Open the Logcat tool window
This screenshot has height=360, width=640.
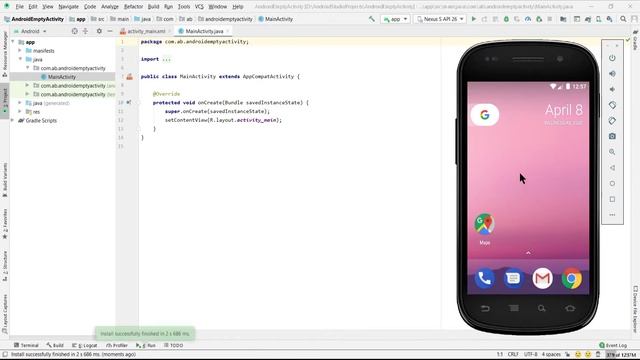click(84, 345)
